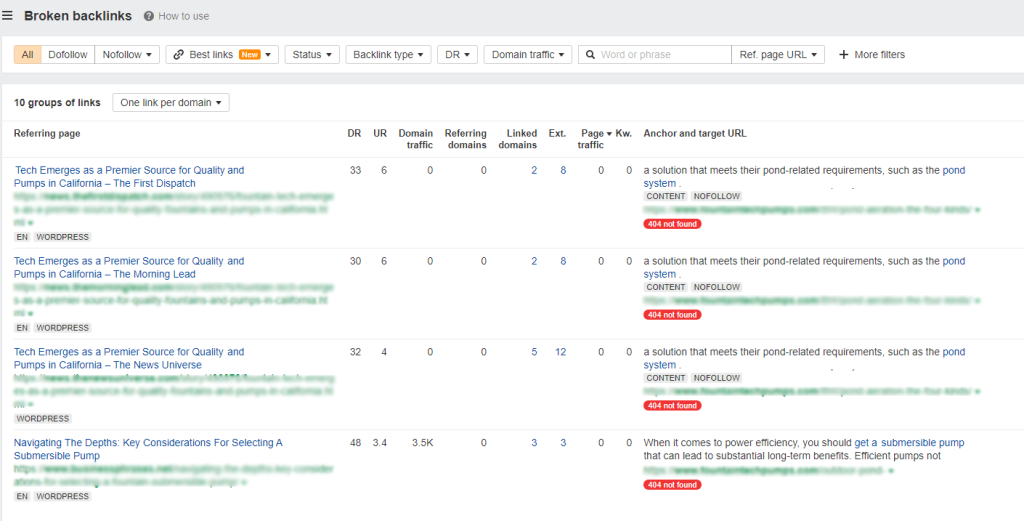
Task: Click Ext. value 8 in First Dispatch row
Action: (563, 170)
